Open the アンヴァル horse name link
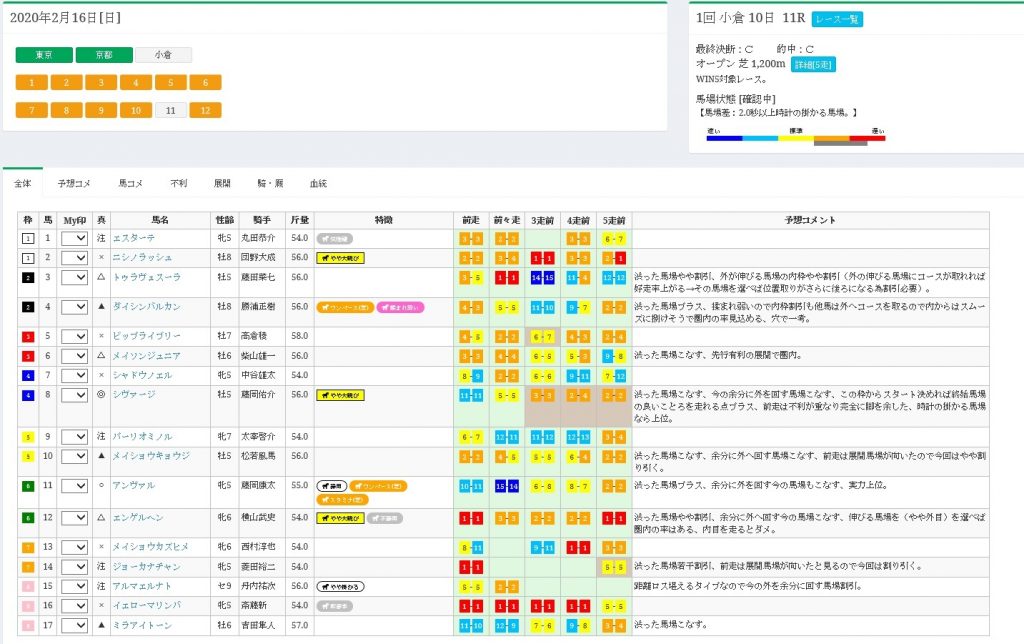The image size is (1024, 644). (134, 485)
